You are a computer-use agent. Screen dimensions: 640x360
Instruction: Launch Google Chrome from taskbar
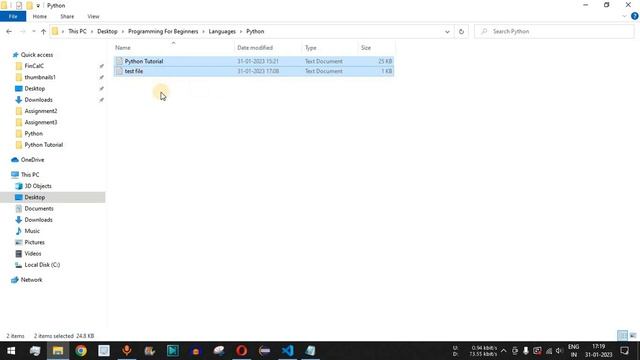point(81,351)
